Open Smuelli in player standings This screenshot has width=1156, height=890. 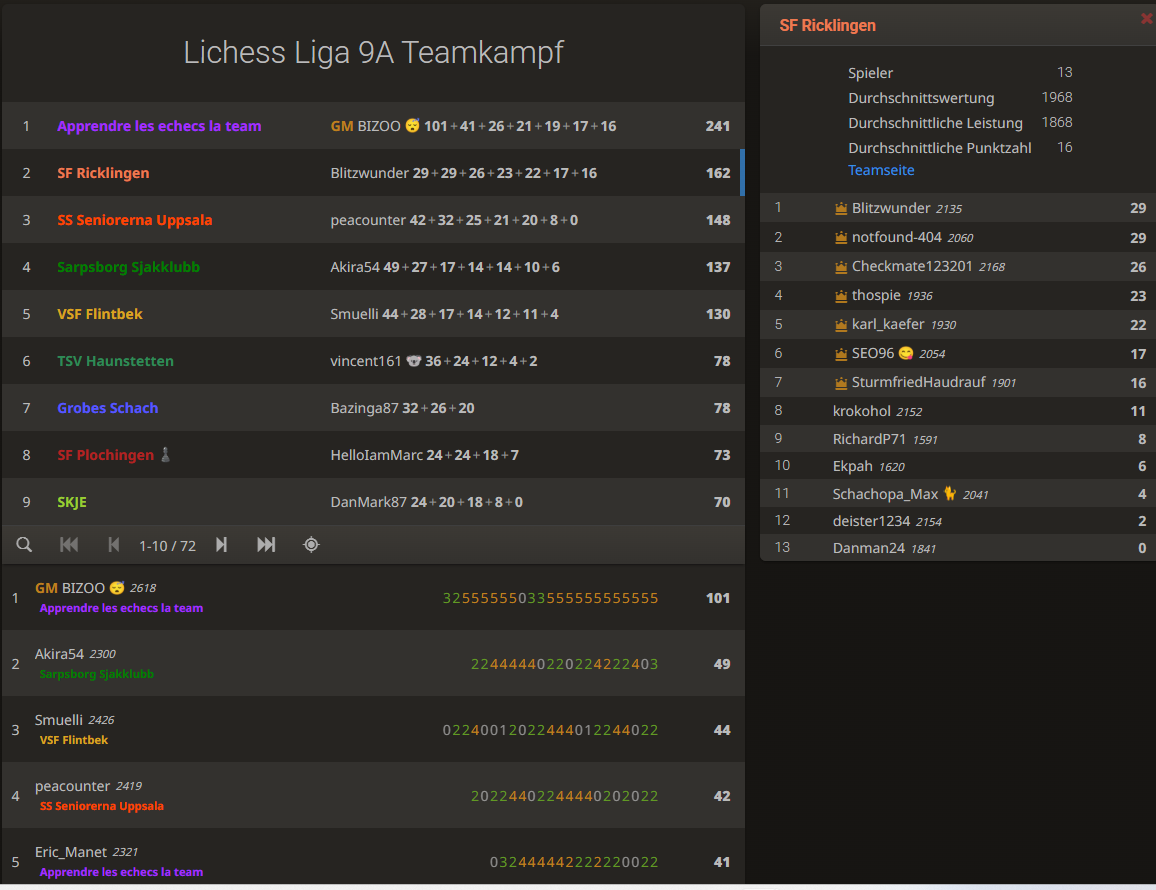[x=373, y=729]
